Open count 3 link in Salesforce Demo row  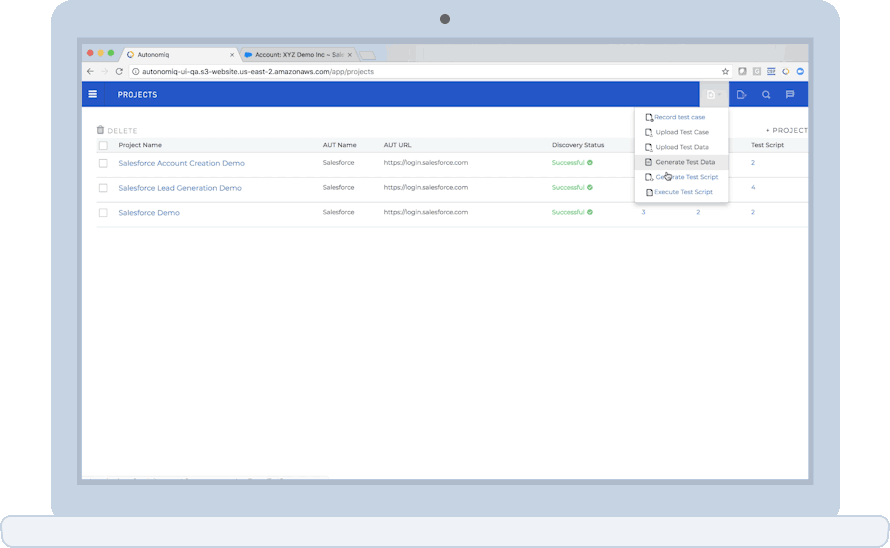[x=643, y=212]
